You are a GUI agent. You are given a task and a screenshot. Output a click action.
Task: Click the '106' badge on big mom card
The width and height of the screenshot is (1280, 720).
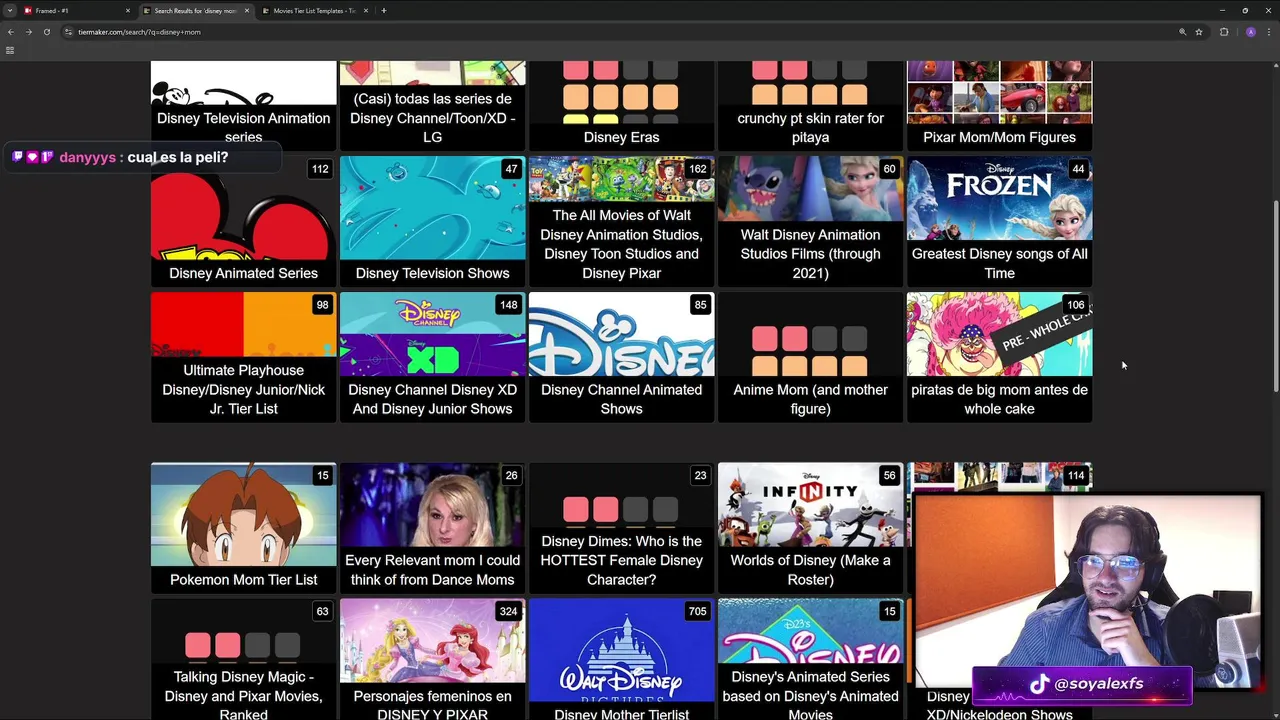coord(1075,305)
